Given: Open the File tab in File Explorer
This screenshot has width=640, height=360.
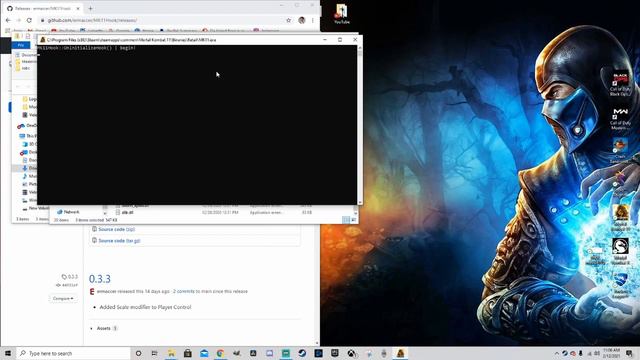Looking at the screenshot, I should coord(21,45).
